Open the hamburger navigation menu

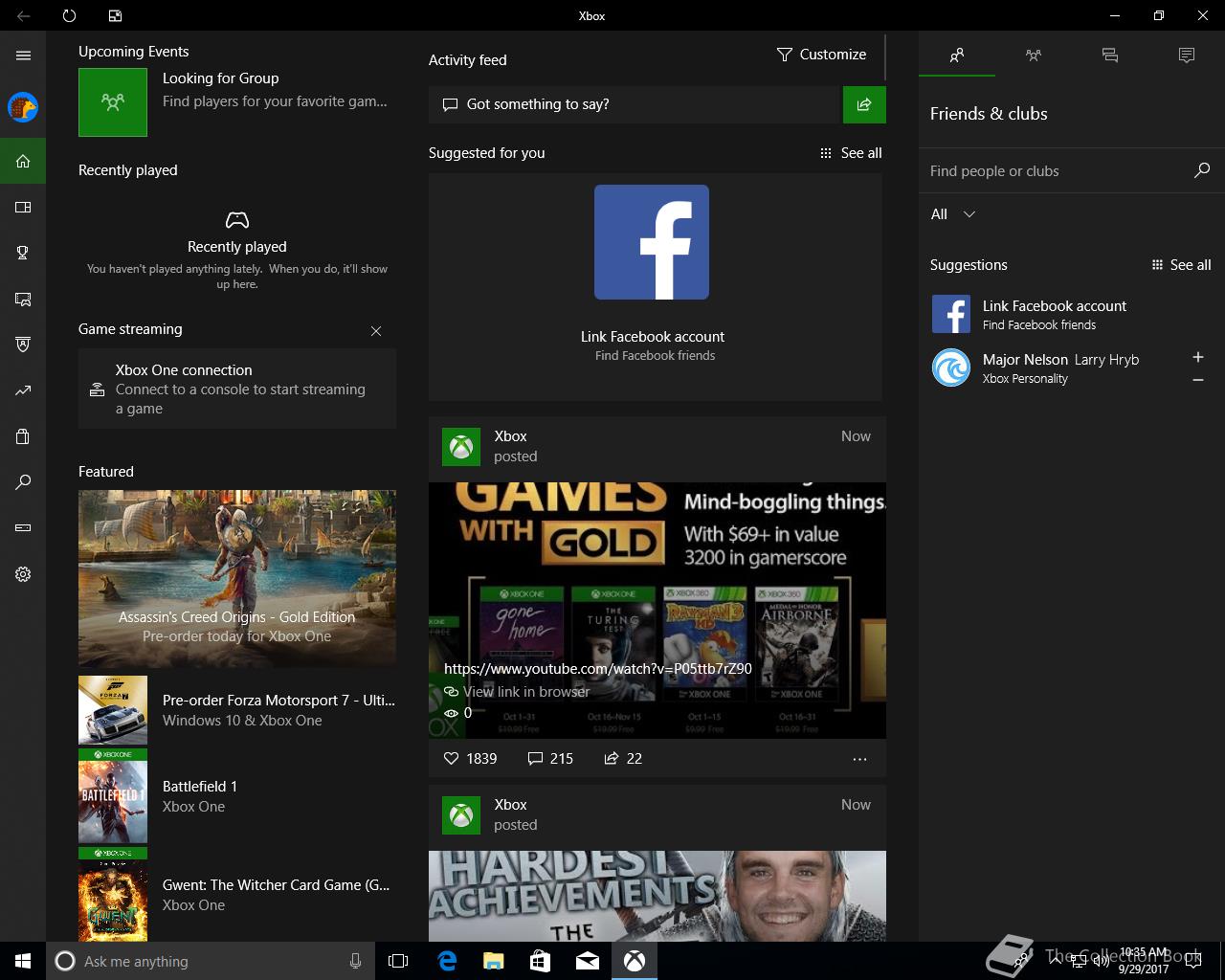[x=23, y=56]
